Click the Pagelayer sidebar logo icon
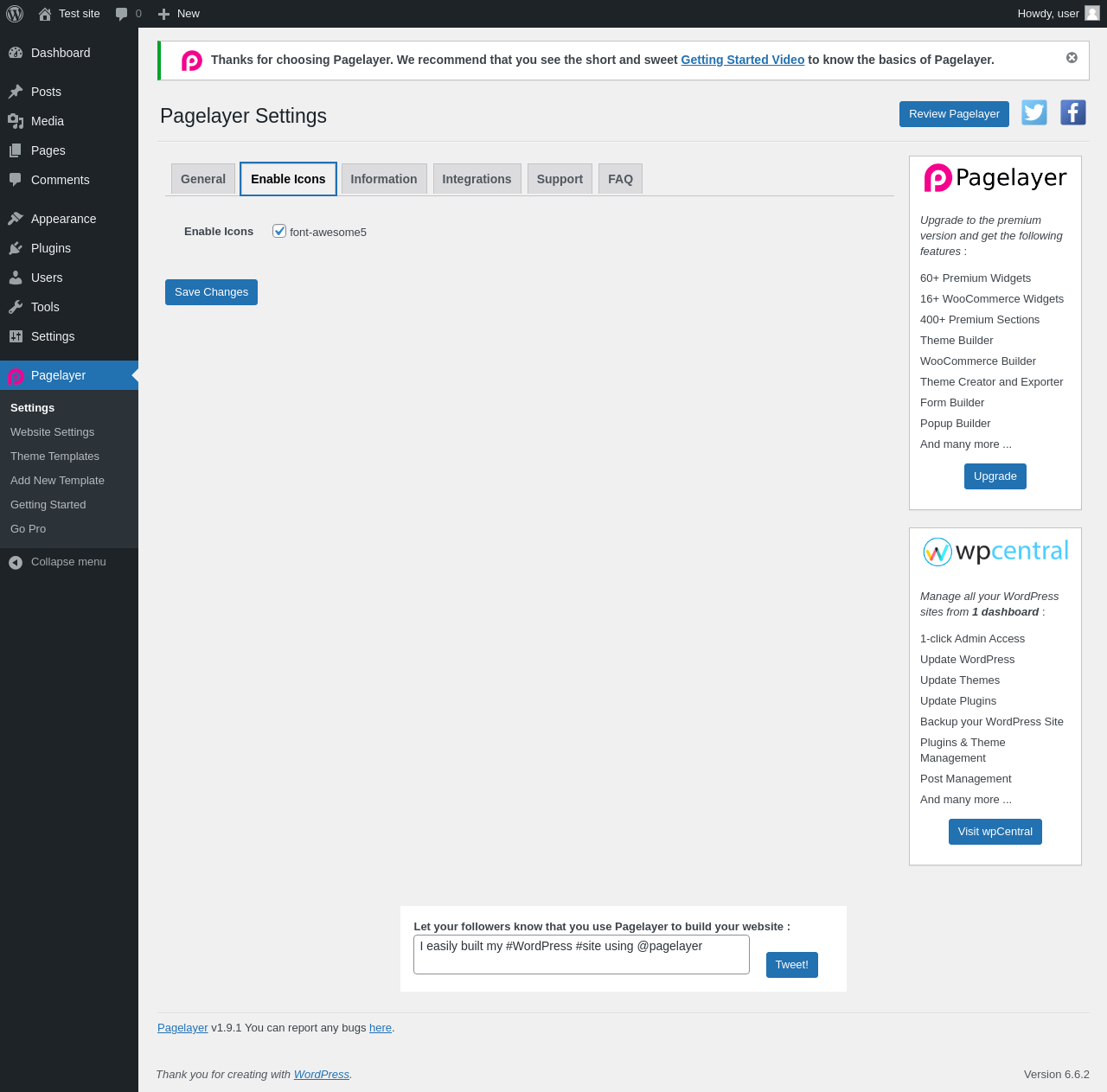 tap(16, 376)
